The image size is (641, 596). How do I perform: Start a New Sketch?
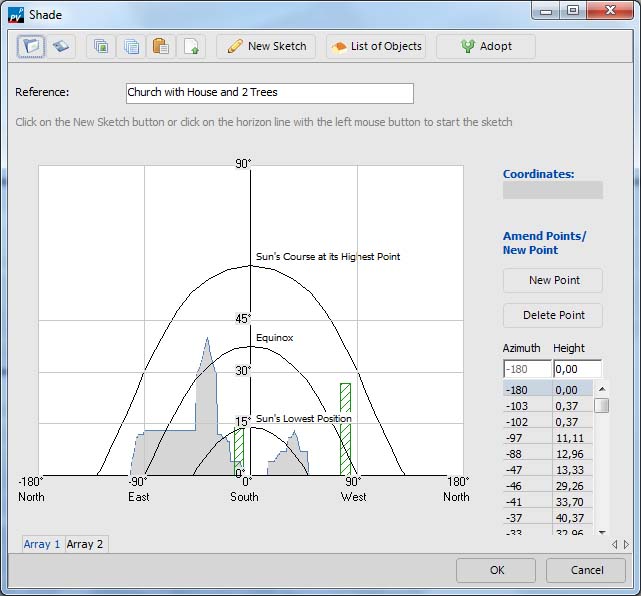point(266,46)
